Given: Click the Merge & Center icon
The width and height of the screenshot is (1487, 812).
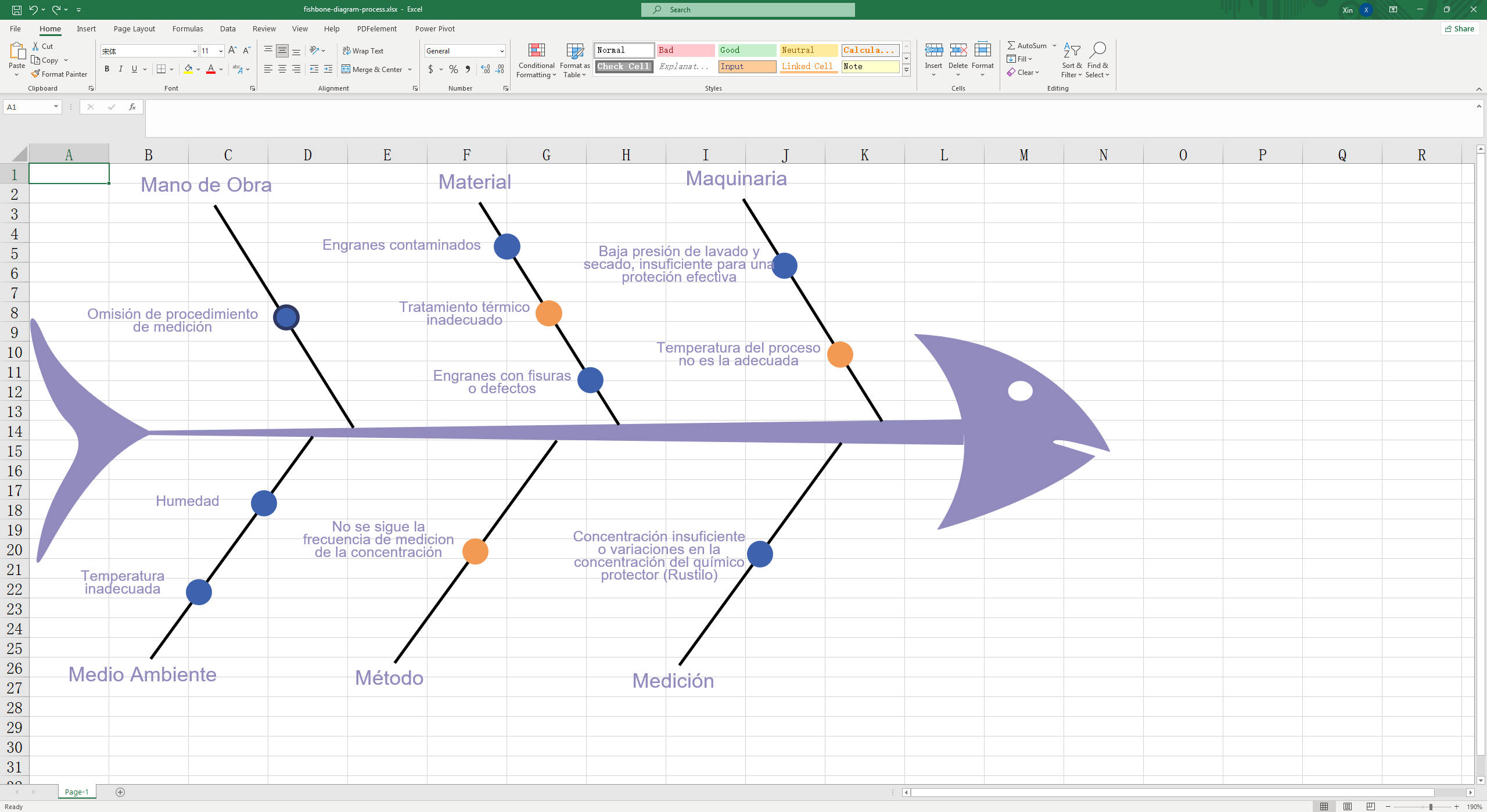Looking at the screenshot, I should 346,69.
